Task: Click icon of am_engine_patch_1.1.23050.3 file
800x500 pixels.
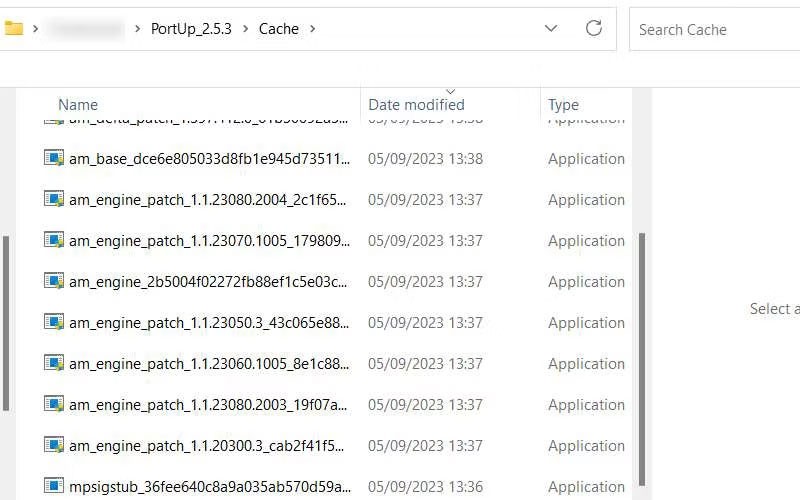Action: pos(54,322)
